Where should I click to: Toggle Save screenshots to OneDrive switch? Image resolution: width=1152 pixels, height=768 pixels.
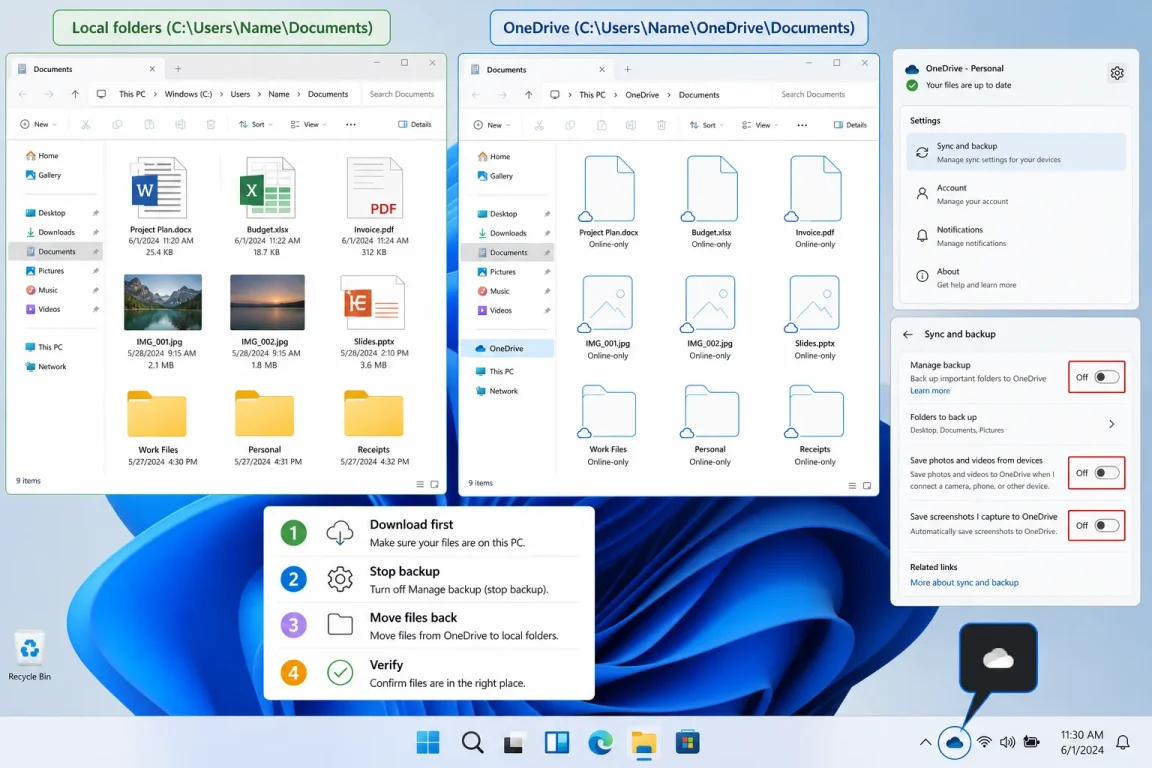[x=1106, y=525]
